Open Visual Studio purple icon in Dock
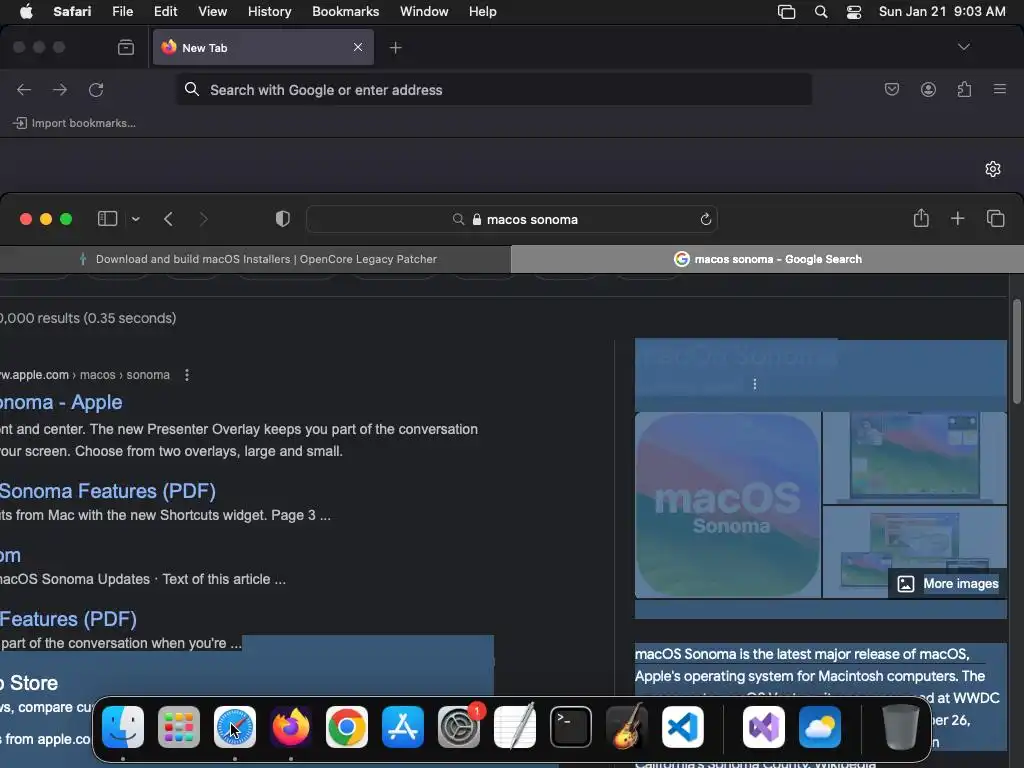Viewport: 1024px width, 768px height. point(764,727)
